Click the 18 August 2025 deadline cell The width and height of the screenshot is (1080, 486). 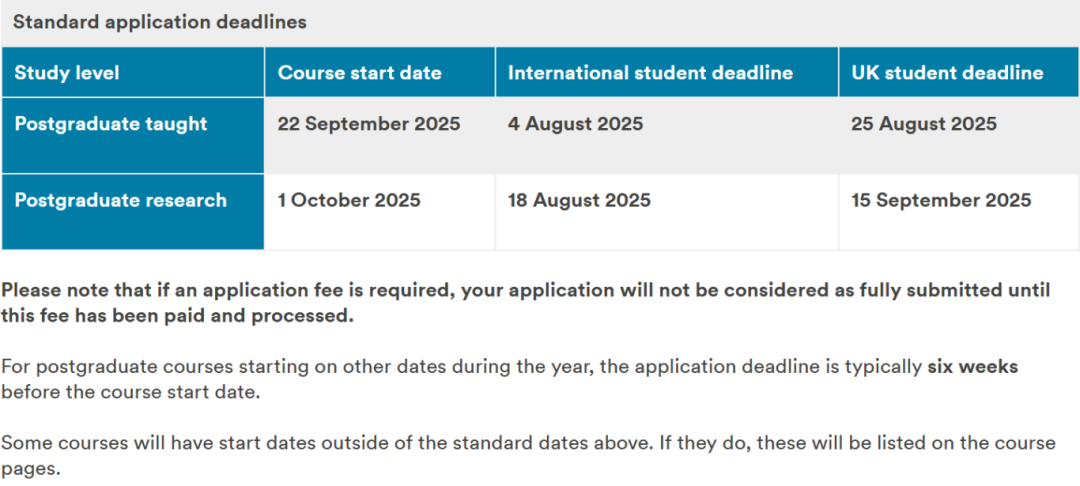(x=579, y=200)
